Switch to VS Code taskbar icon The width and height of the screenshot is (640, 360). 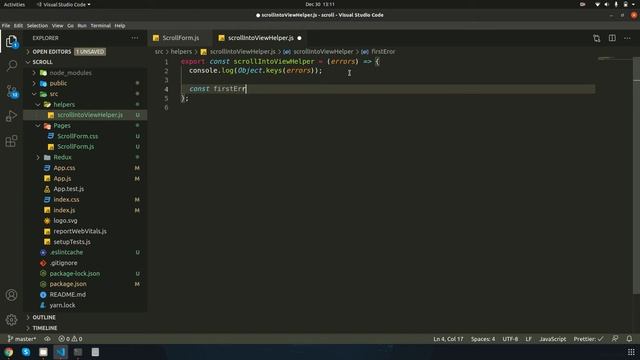[60, 352]
